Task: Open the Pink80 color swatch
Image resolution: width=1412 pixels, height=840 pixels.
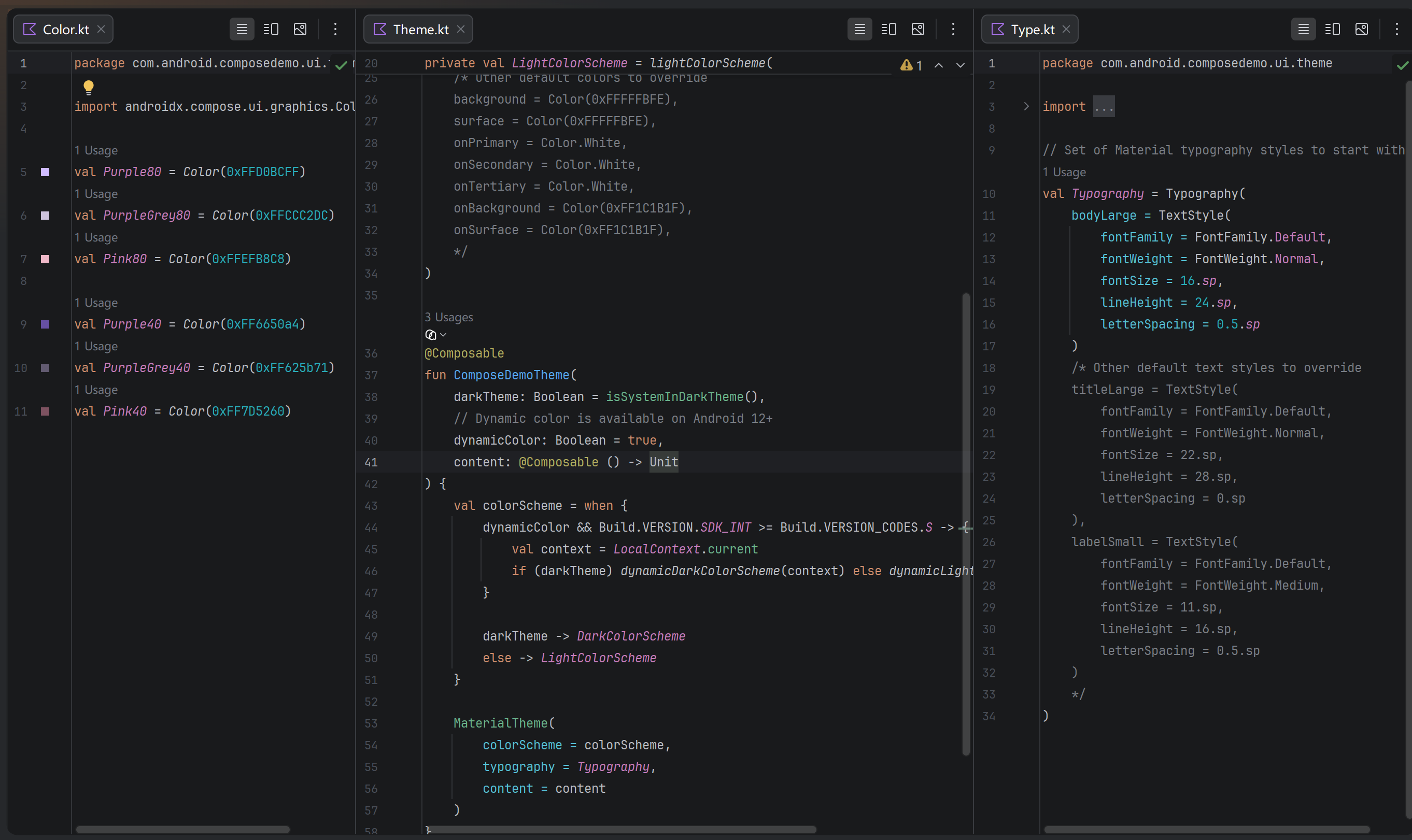Action: click(45, 259)
